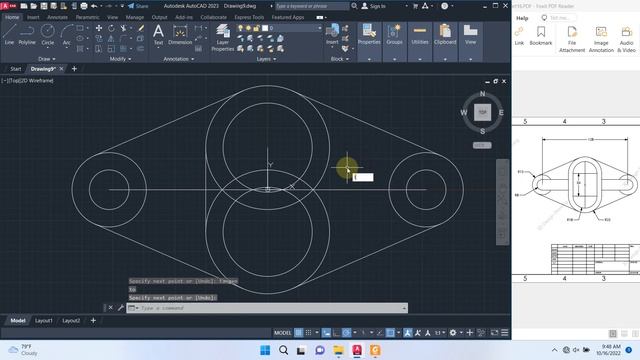640x360 pixels.
Task: Add a new layout with plus button
Action: [93, 321]
